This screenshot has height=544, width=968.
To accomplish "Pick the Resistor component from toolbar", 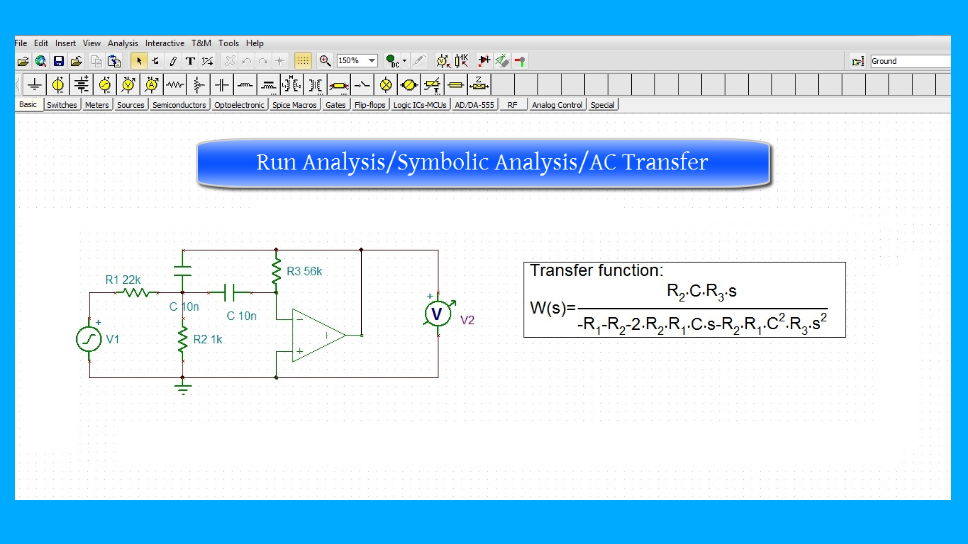I will pos(175,85).
